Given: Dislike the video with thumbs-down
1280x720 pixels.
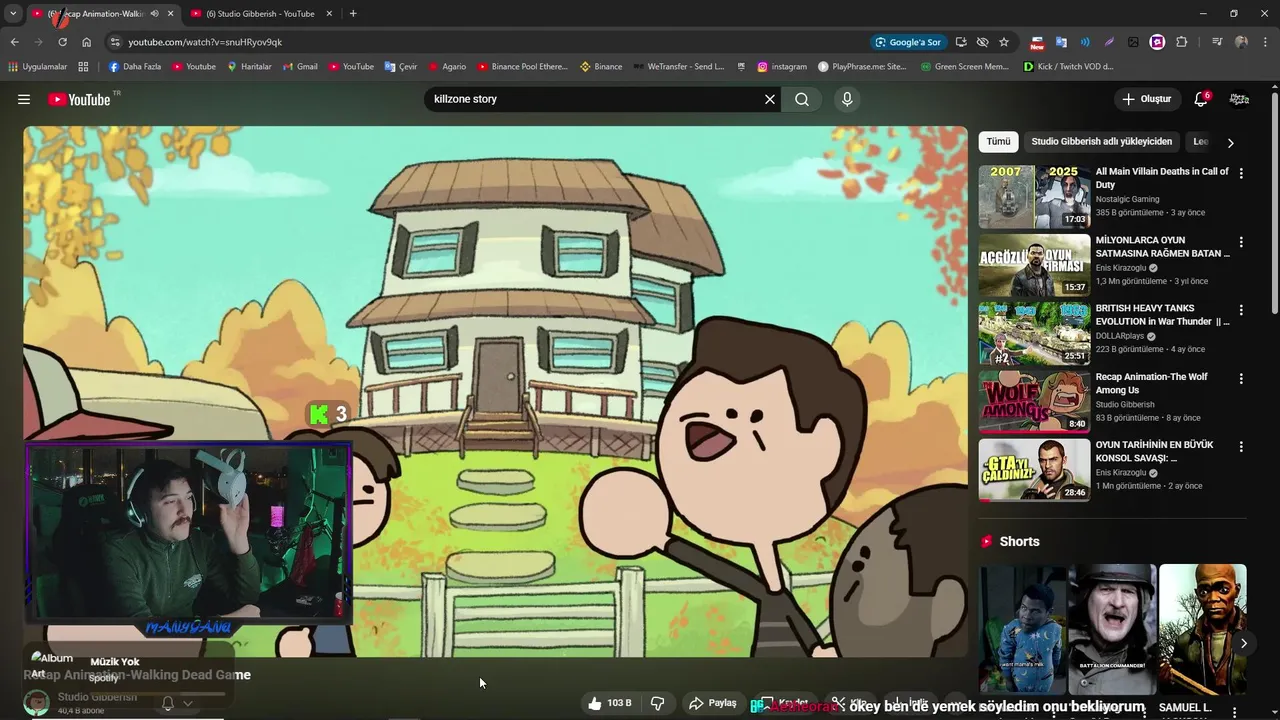Looking at the screenshot, I should pos(657,703).
